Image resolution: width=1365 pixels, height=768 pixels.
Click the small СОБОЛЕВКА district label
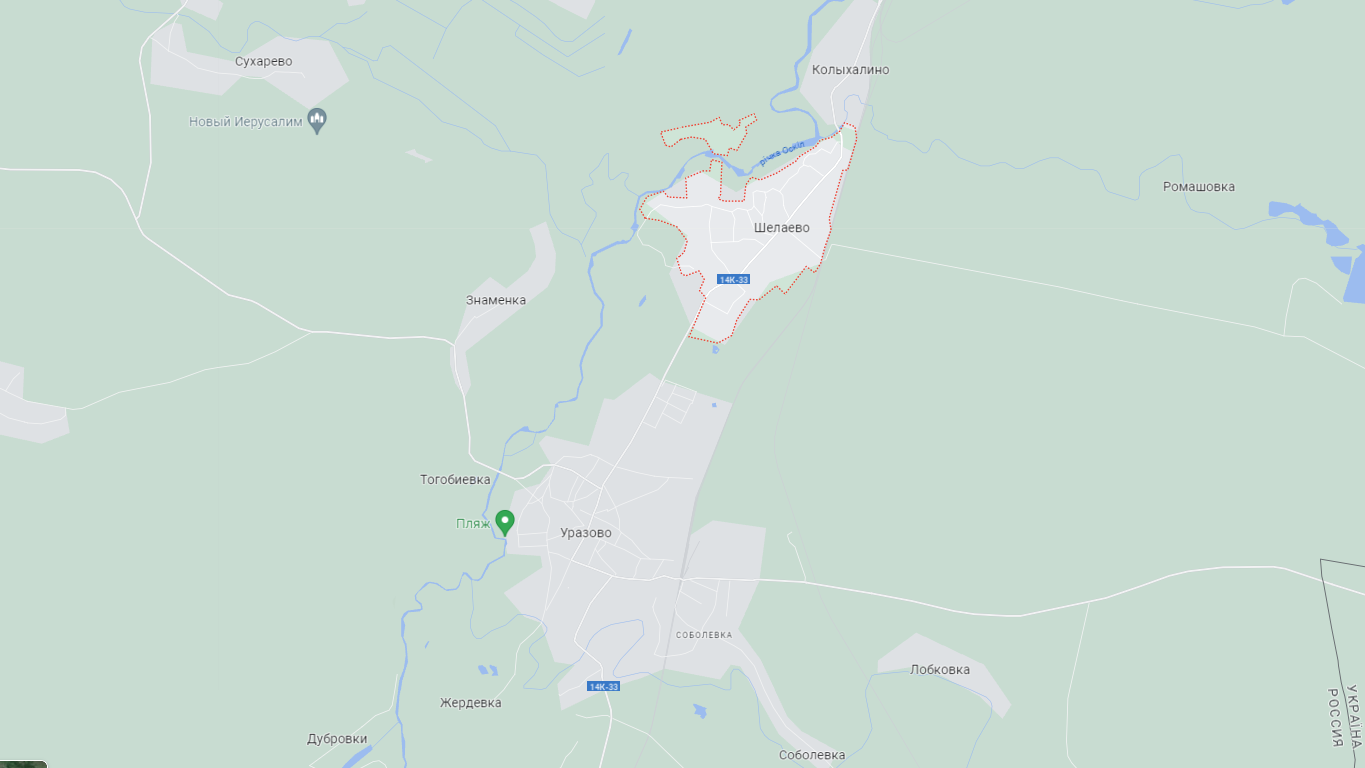coord(704,635)
